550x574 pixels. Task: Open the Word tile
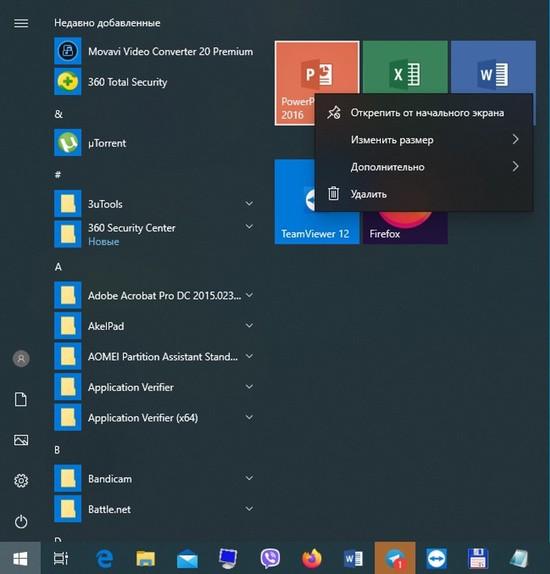coord(493,67)
